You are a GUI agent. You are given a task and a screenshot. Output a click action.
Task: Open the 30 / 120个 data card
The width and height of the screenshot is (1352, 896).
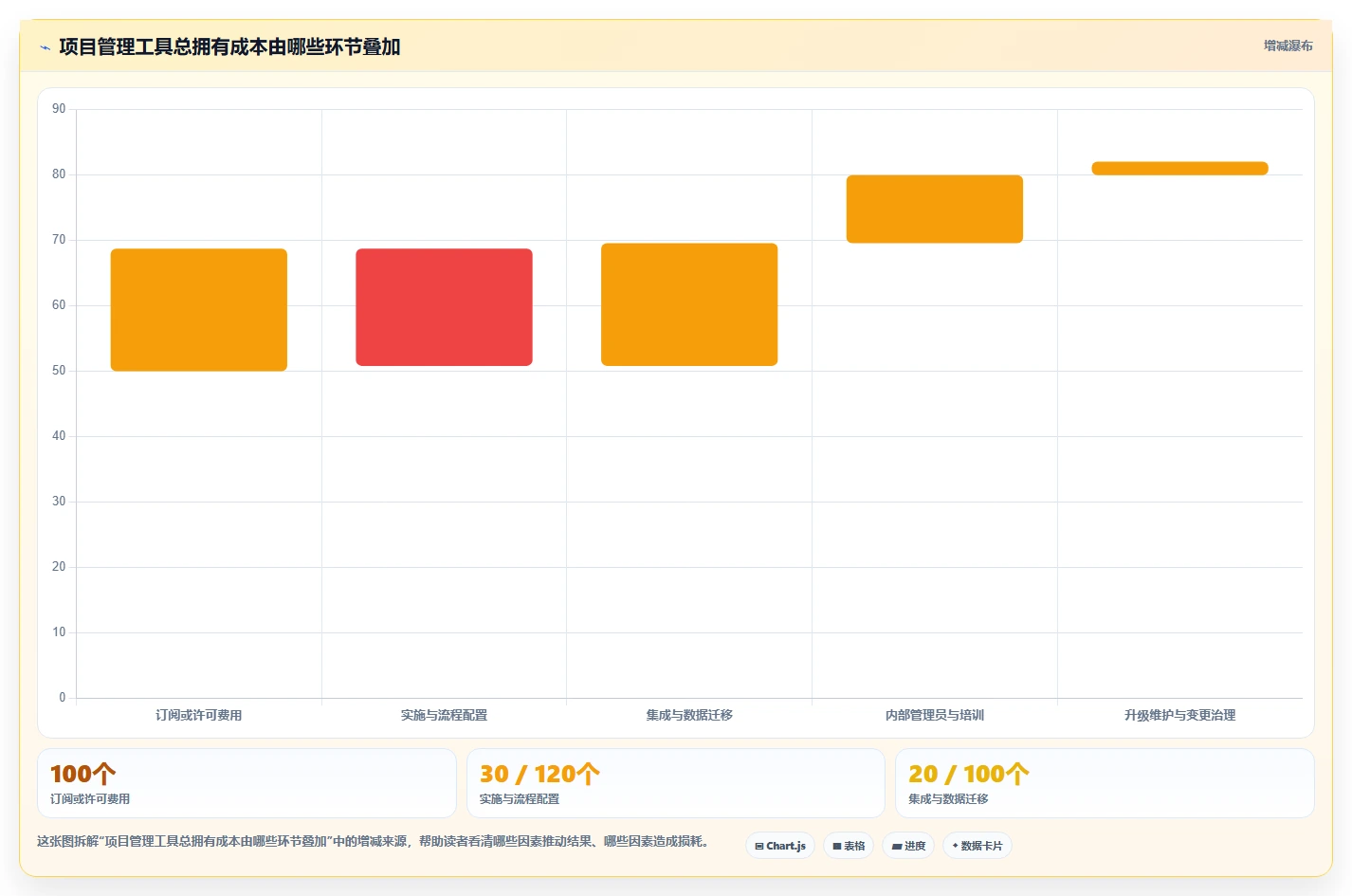pyautogui.click(x=675, y=783)
